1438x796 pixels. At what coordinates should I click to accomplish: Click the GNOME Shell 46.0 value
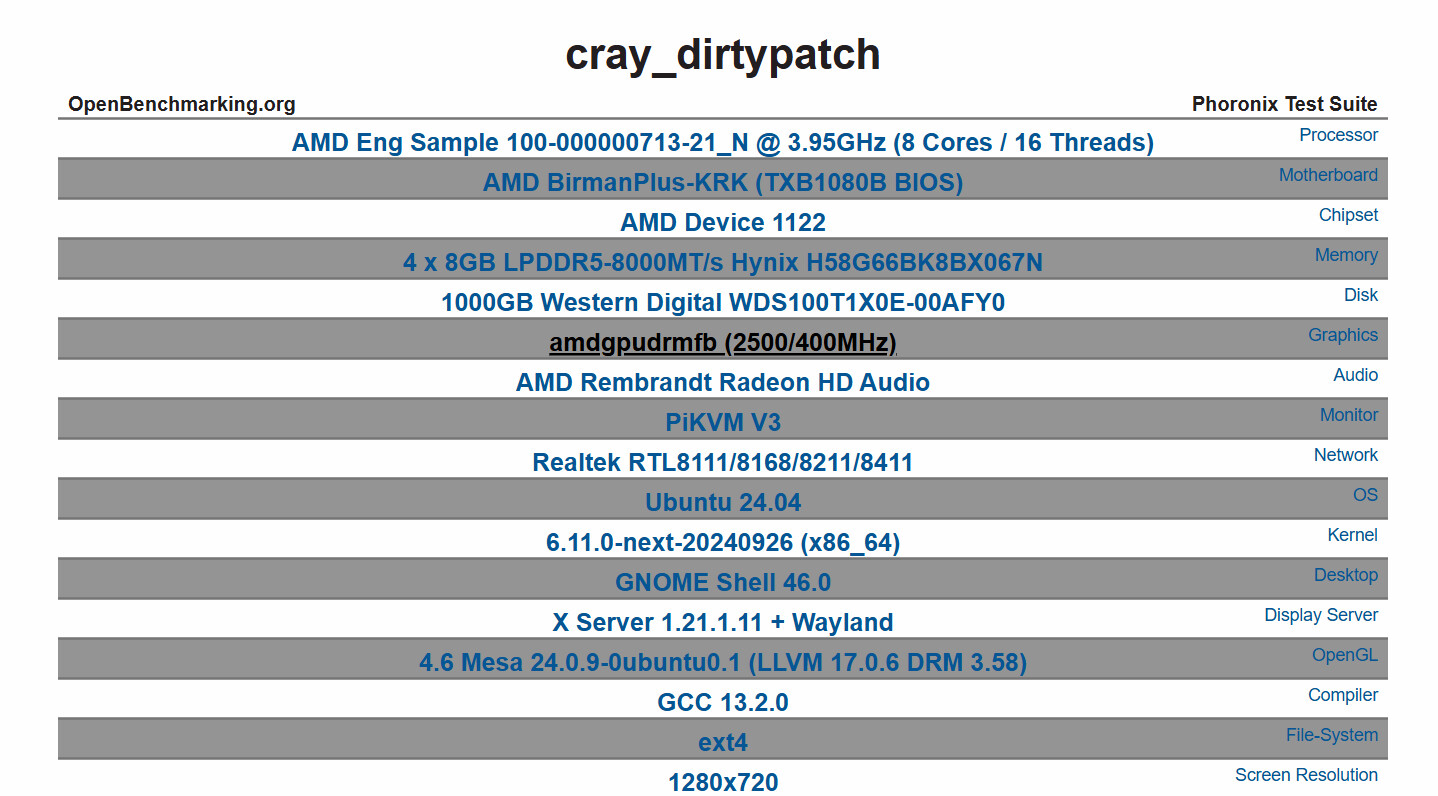[x=723, y=583]
